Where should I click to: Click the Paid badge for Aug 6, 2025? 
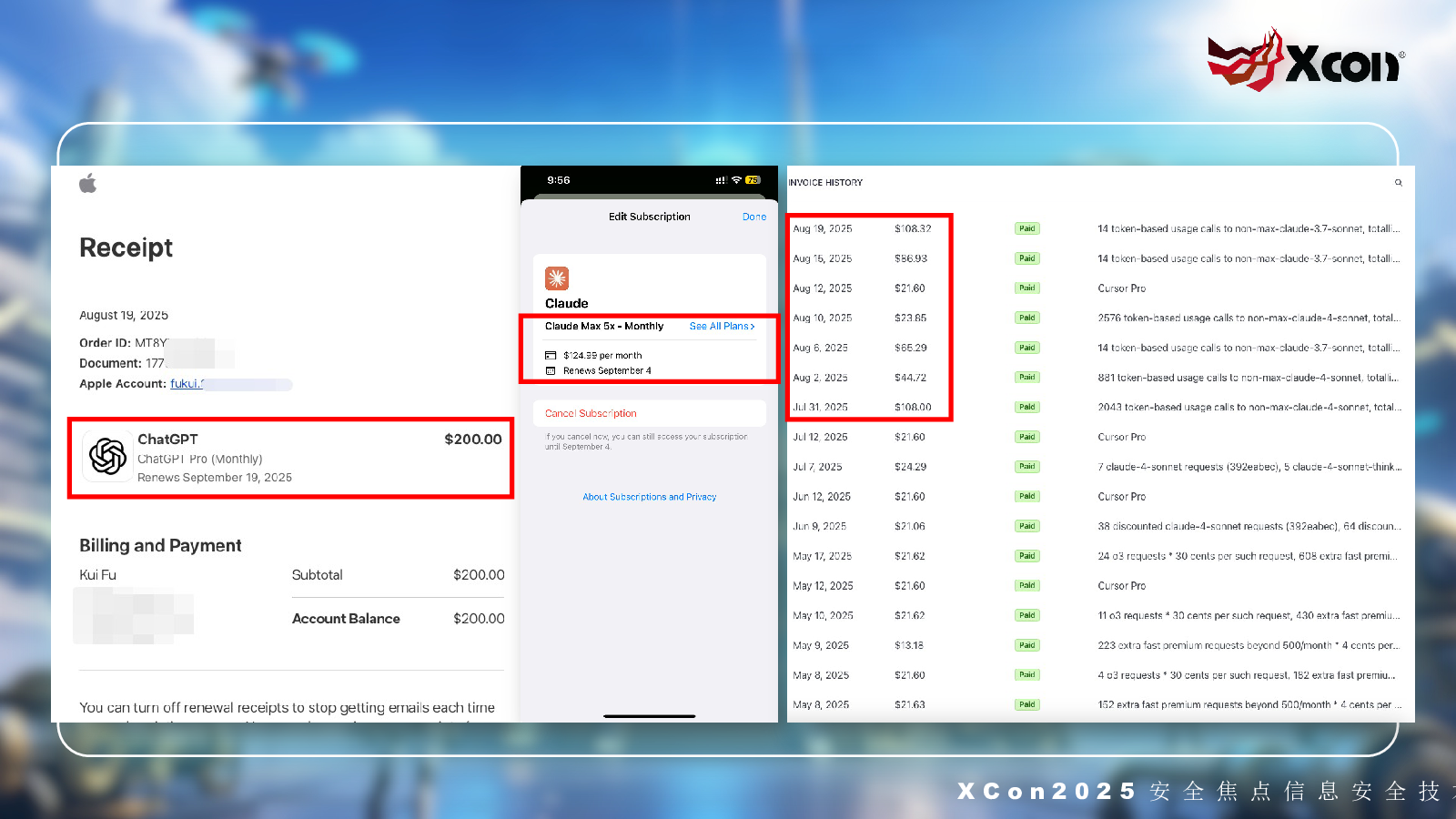(1027, 348)
